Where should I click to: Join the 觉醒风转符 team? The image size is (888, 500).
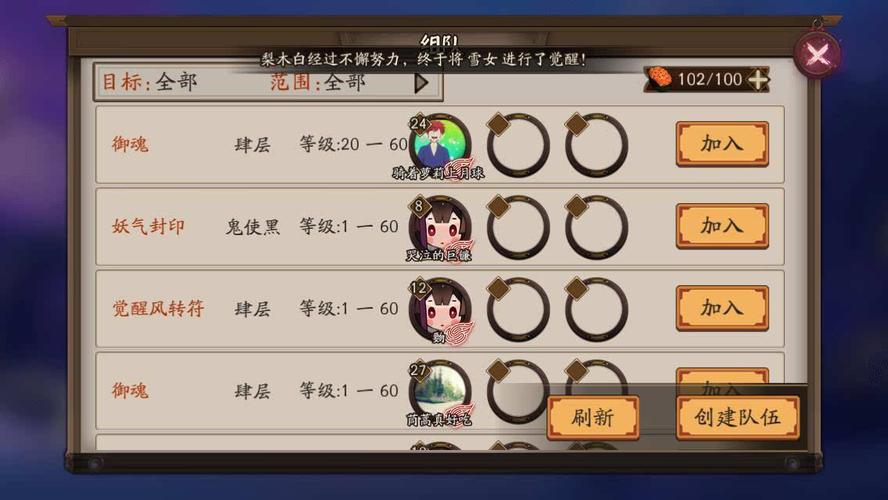722,308
